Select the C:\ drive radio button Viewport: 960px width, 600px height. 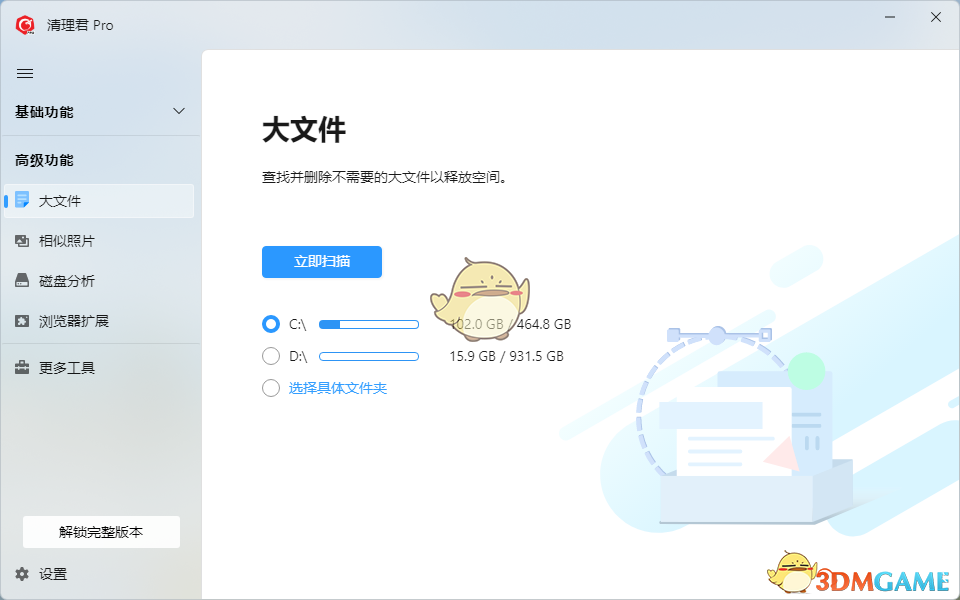[271, 324]
